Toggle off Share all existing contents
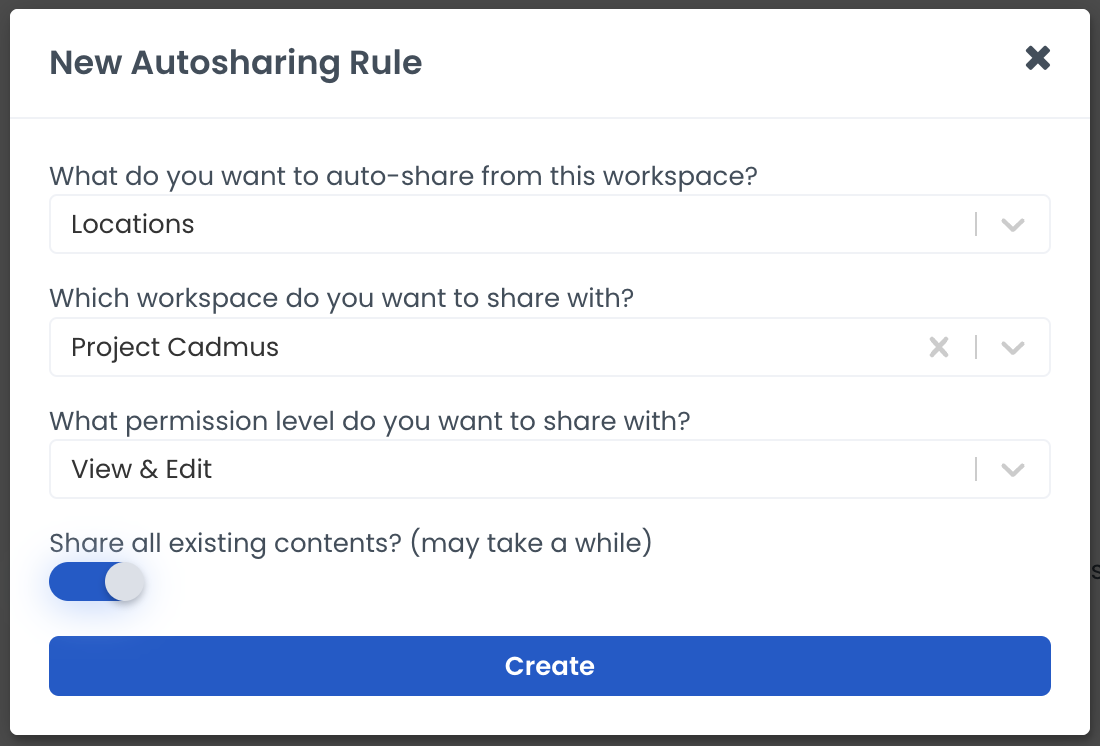 (x=96, y=581)
